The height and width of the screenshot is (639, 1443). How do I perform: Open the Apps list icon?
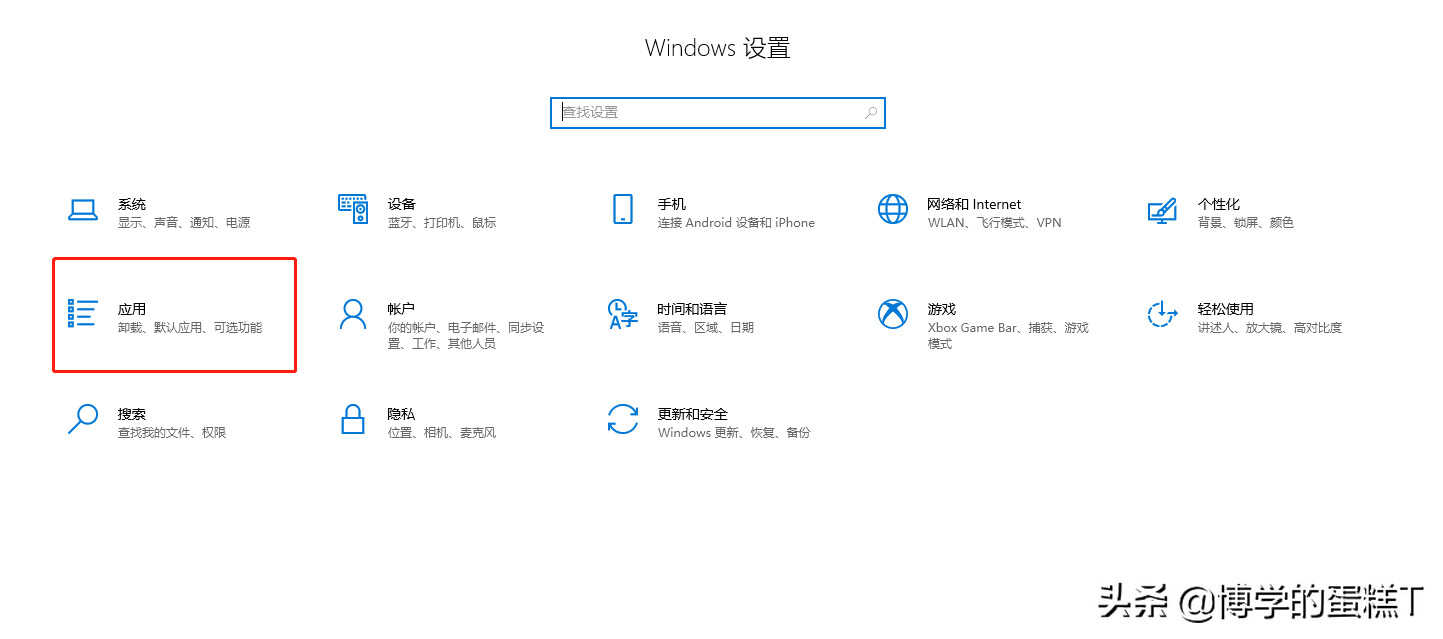83,313
